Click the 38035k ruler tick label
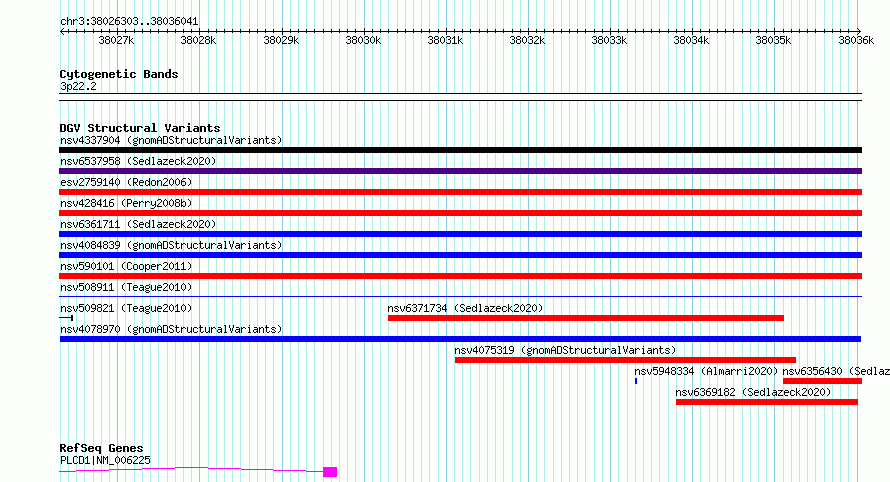This screenshot has height=482, width=890. click(773, 40)
